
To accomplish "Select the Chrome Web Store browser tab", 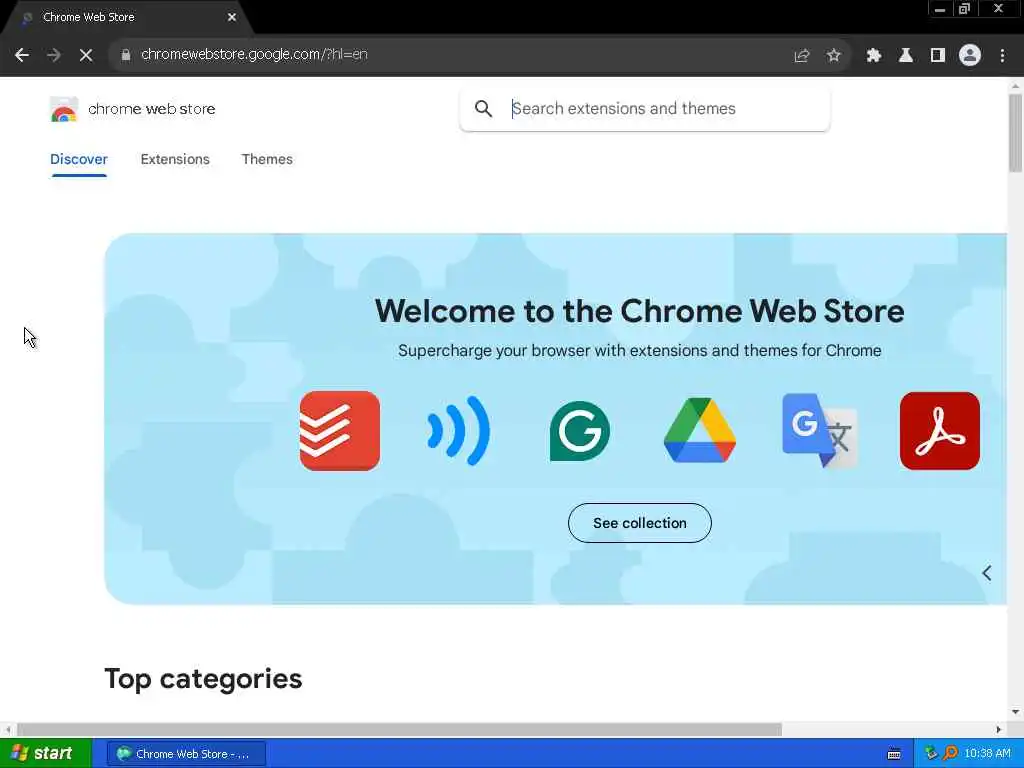I will click(x=127, y=17).
